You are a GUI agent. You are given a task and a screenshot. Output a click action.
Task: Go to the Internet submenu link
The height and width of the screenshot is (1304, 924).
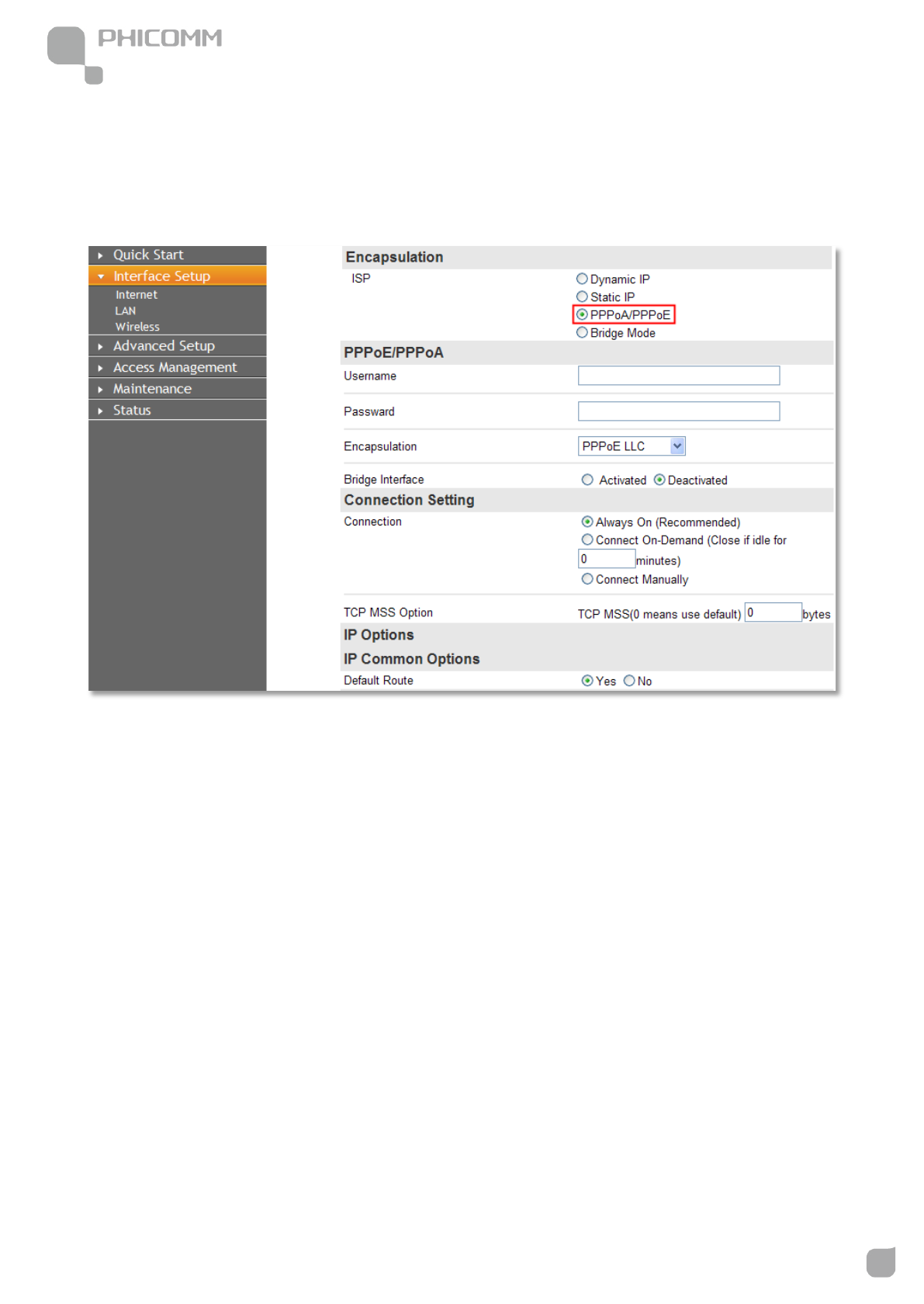(137, 295)
